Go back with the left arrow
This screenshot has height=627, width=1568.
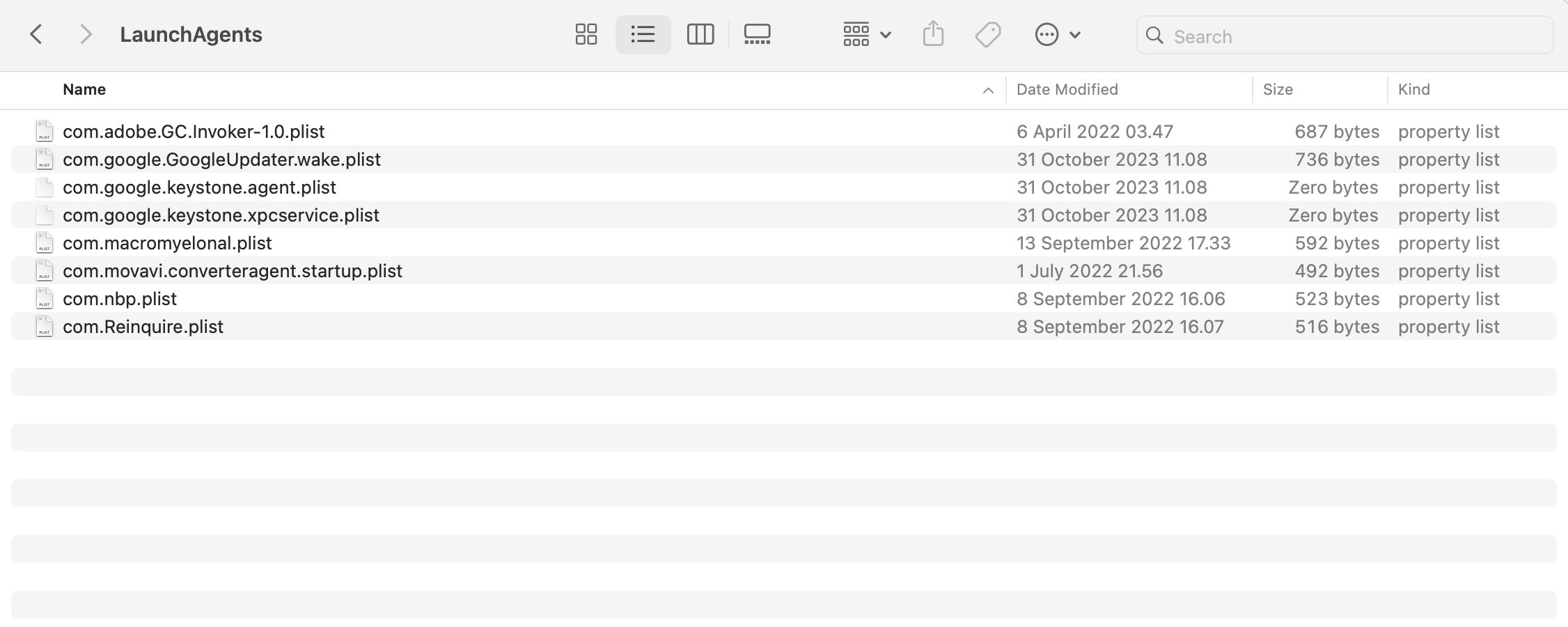point(36,34)
